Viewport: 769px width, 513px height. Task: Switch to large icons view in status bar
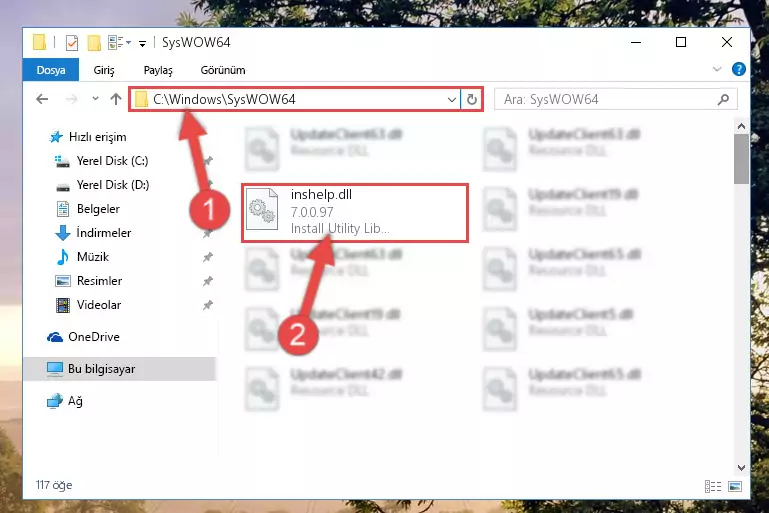pyautogui.click(x=735, y=487)
